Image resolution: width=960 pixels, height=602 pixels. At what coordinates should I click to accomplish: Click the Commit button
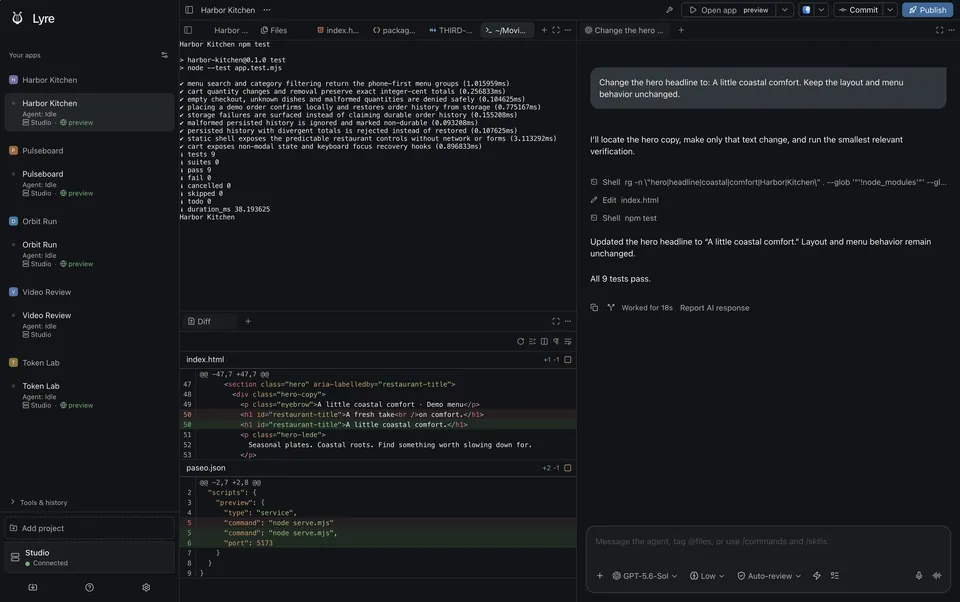pyautogui.click(x=858, y=10)
